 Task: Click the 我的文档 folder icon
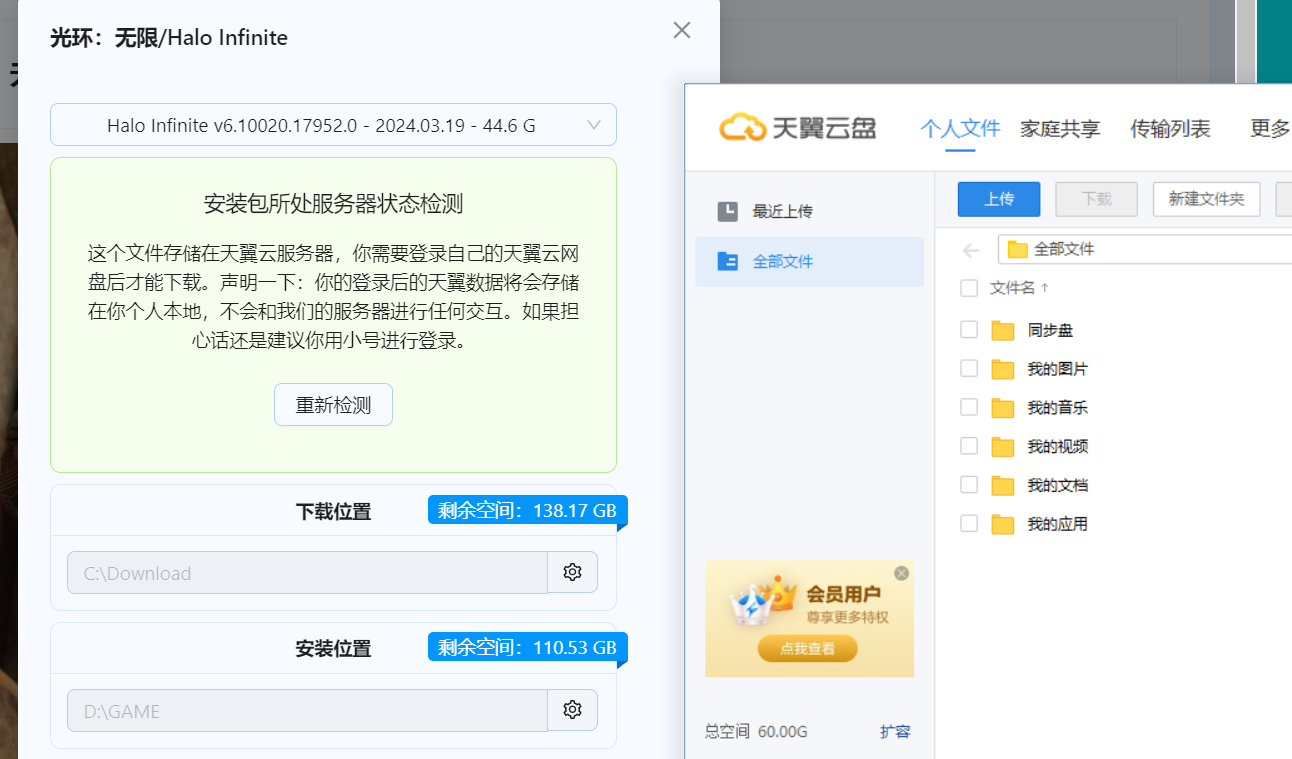[1003, 485]
